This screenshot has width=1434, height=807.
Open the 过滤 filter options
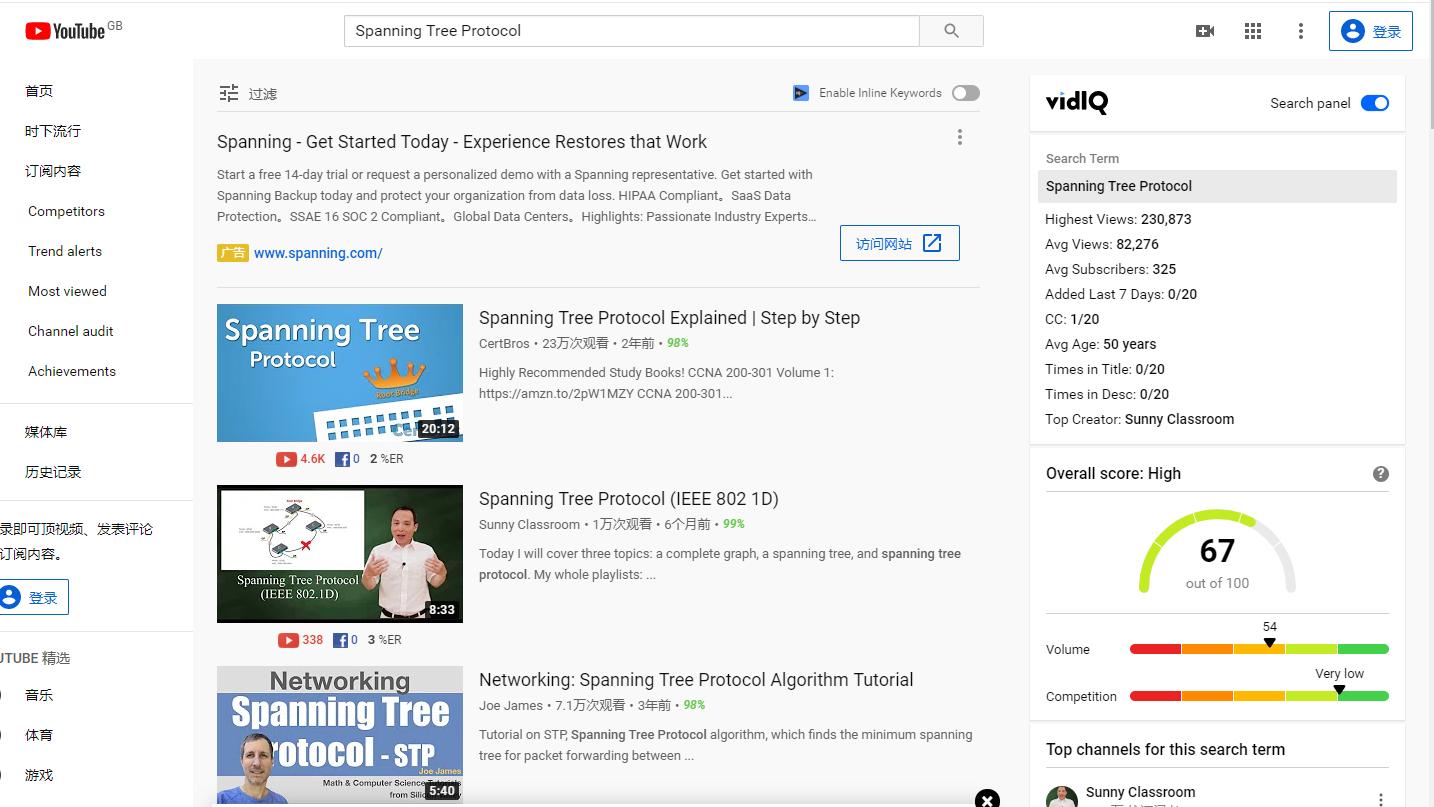[248, 94]
